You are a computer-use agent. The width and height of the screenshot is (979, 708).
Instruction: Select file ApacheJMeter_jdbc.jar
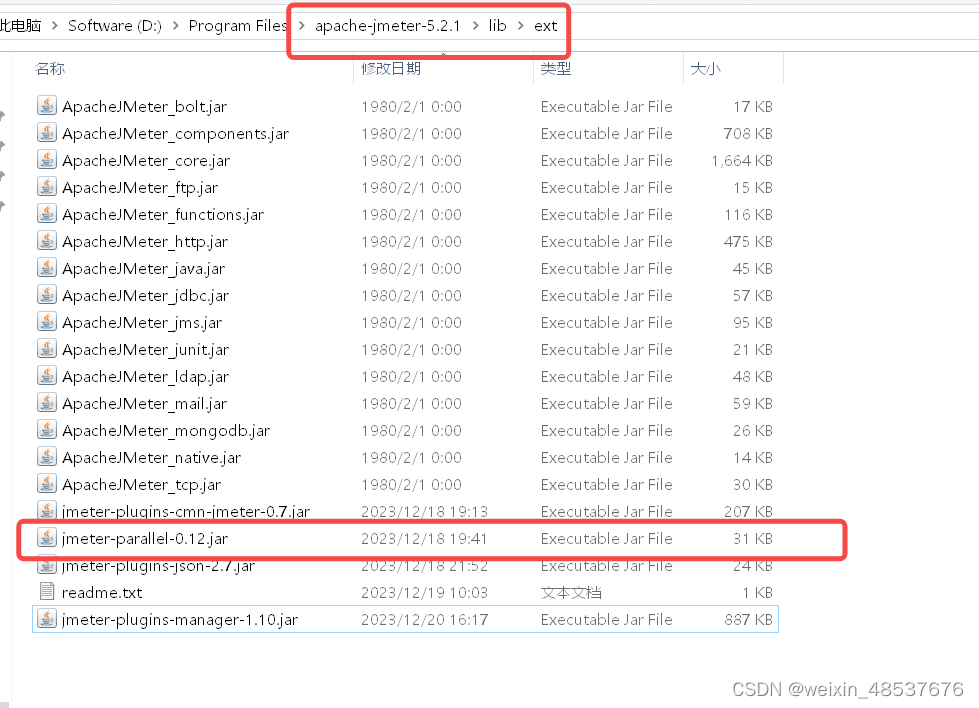pyautogui.click(x=145, y=296)
